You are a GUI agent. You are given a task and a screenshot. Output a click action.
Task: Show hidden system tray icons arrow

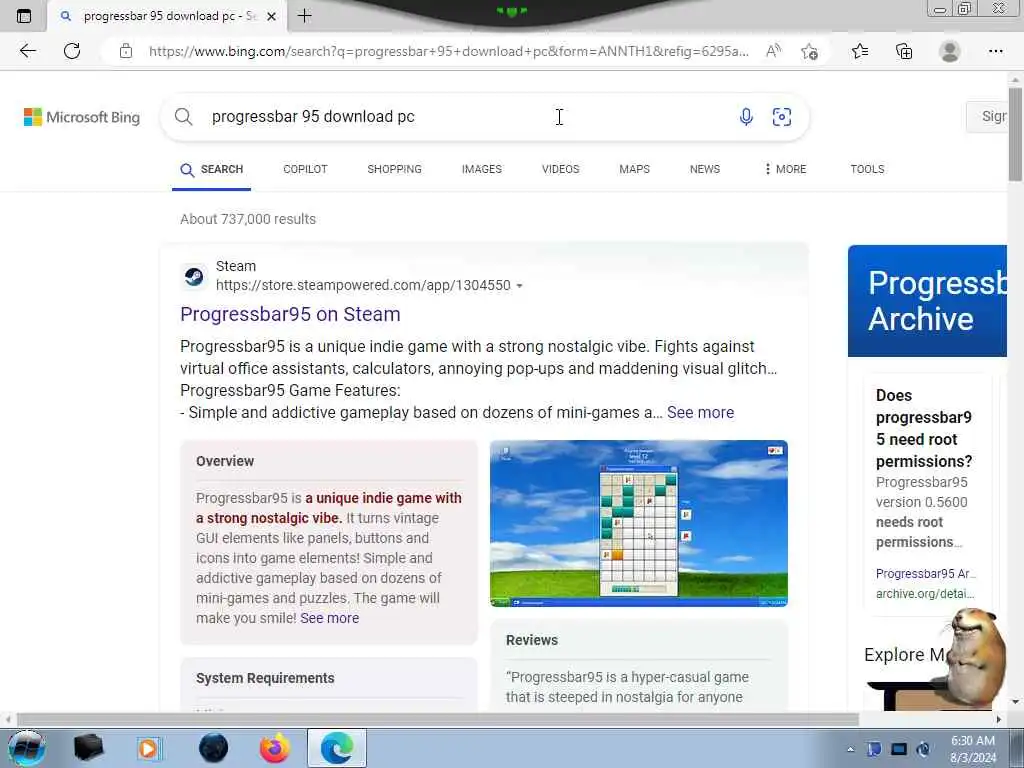(x=850, y=749)
